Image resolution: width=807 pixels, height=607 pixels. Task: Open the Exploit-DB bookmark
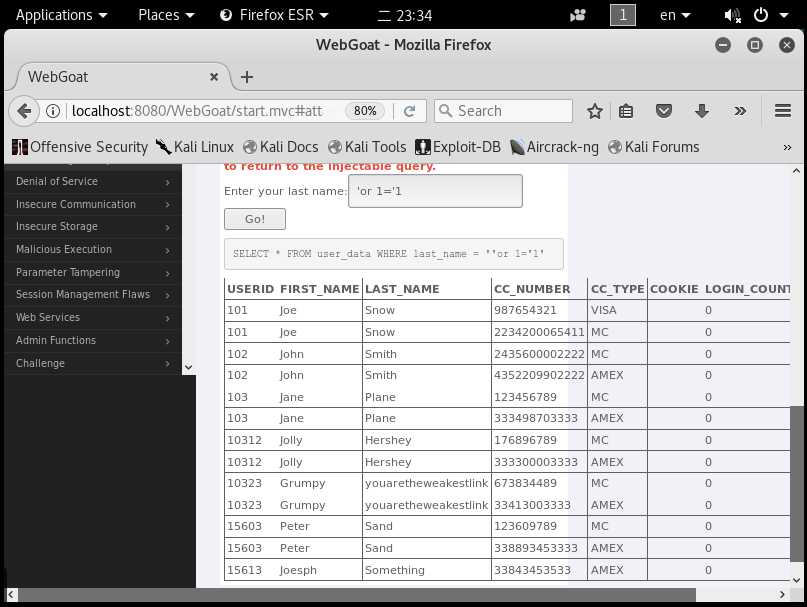click(x=458, y=147)
